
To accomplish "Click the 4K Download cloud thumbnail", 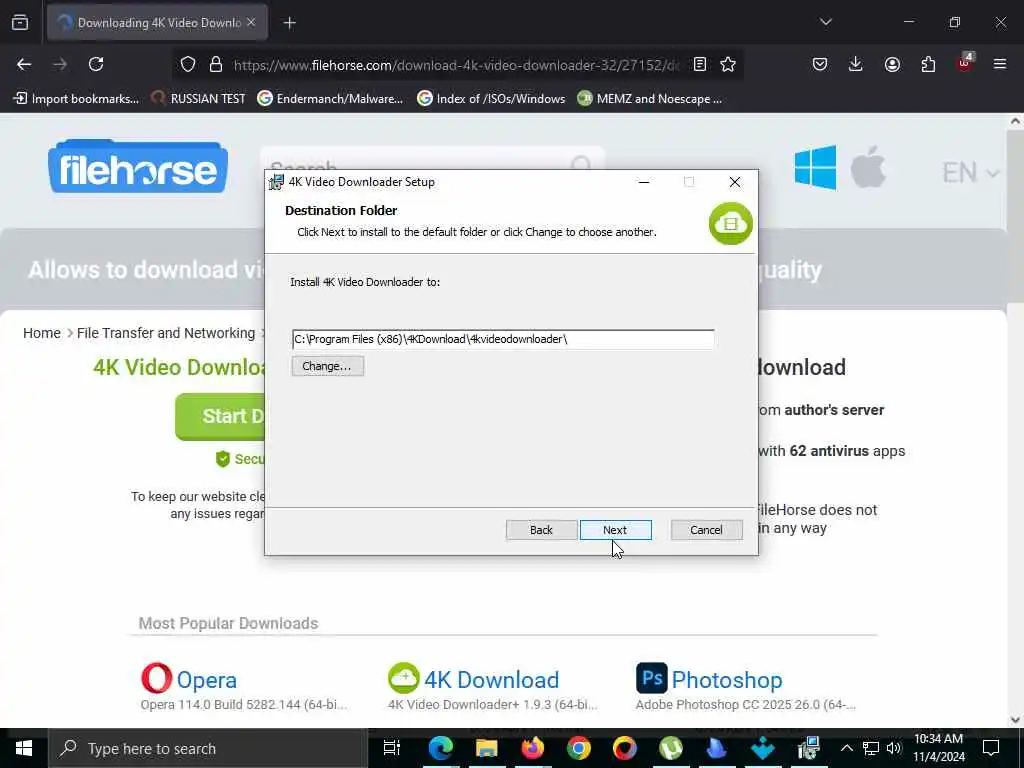I will [x=404, y=678].
